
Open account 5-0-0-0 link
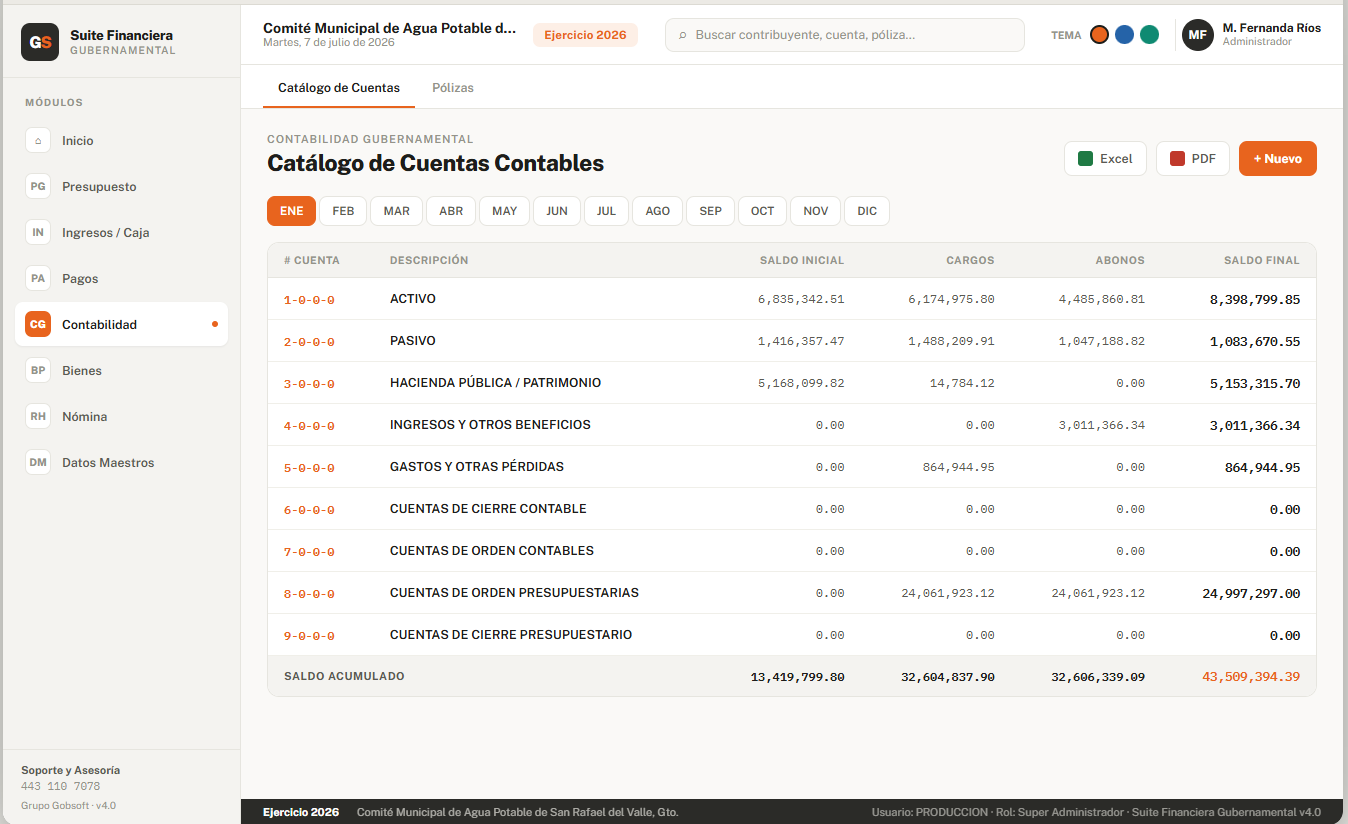pyautogui.click(x=309, y=468)
